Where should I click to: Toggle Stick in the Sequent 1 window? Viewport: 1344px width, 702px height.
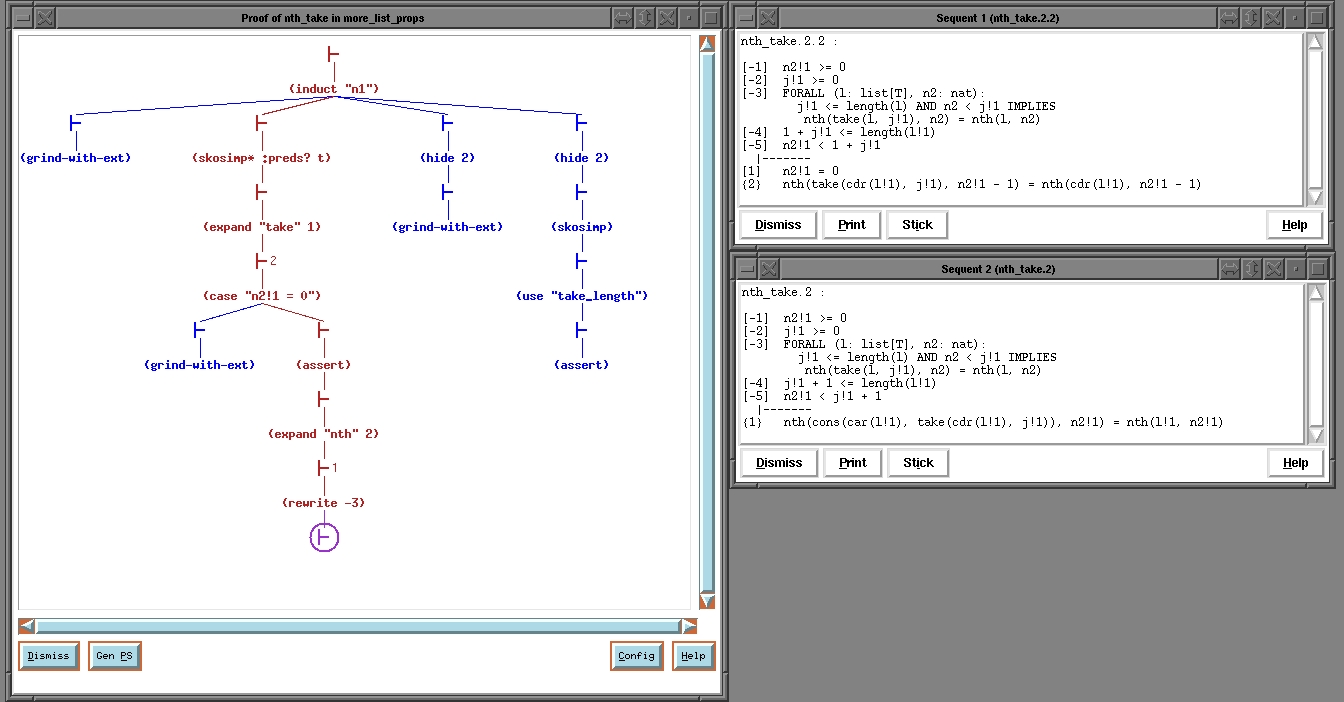[916, 225]
